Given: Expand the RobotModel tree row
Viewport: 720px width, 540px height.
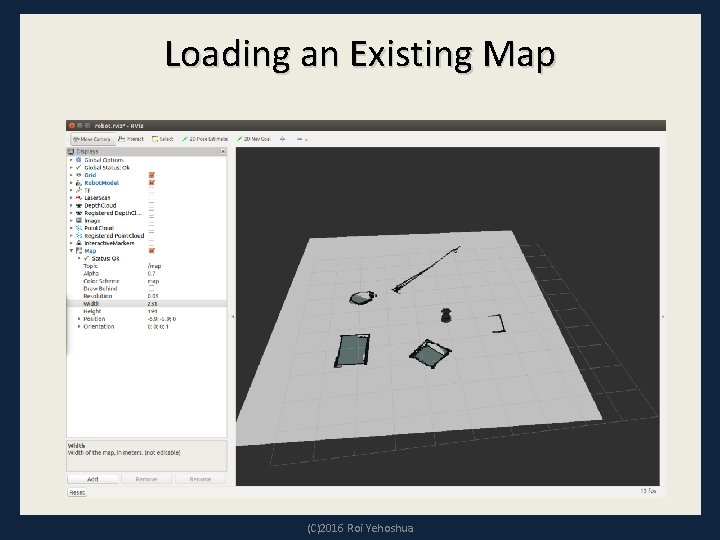Looking at the screenshot, I should 71,183.
